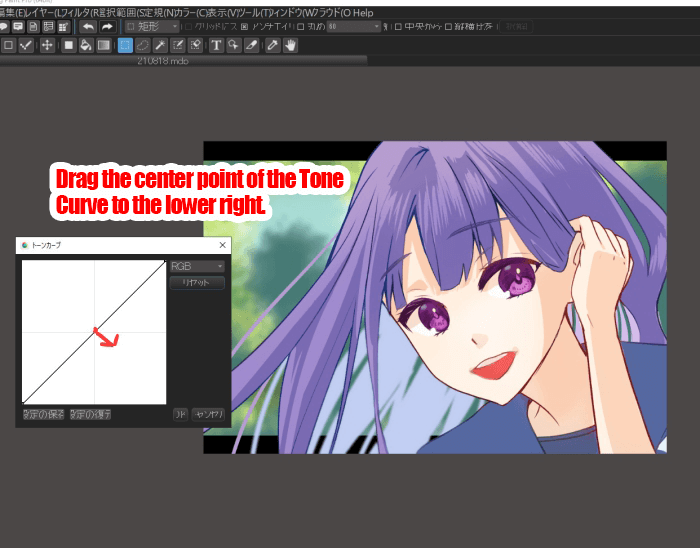Viewport: 700px width, 548px height.
Task: Select the Eyedropper tool
Action: click(273, 45)
